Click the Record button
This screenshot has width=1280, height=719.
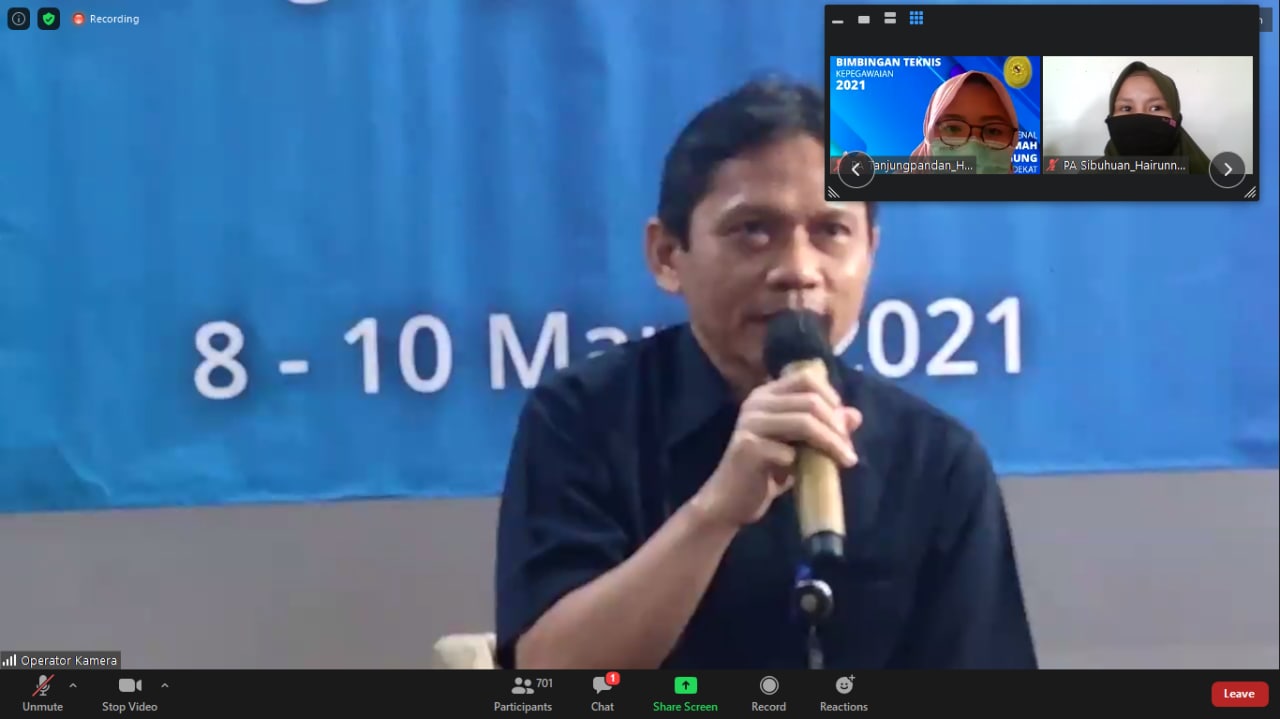coord(768,693)
